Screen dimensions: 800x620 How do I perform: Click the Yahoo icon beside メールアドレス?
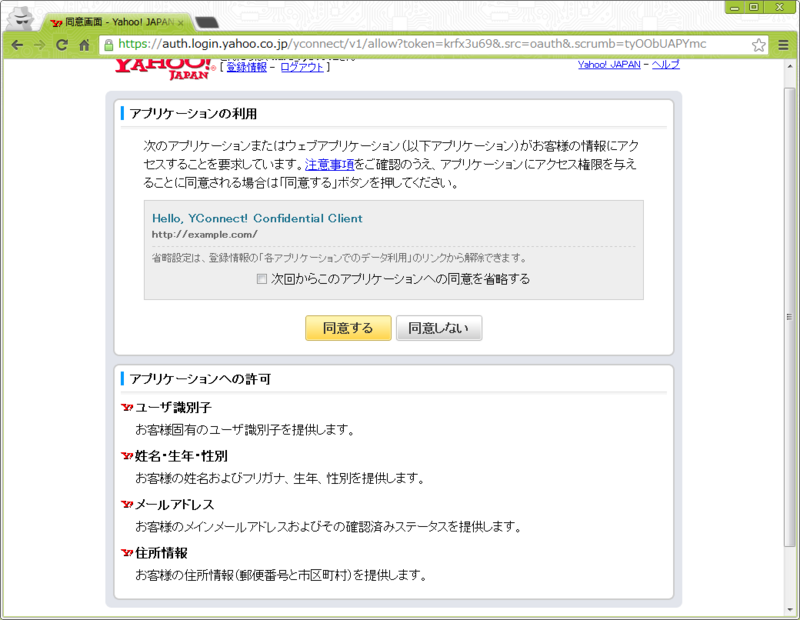(127, 504)
